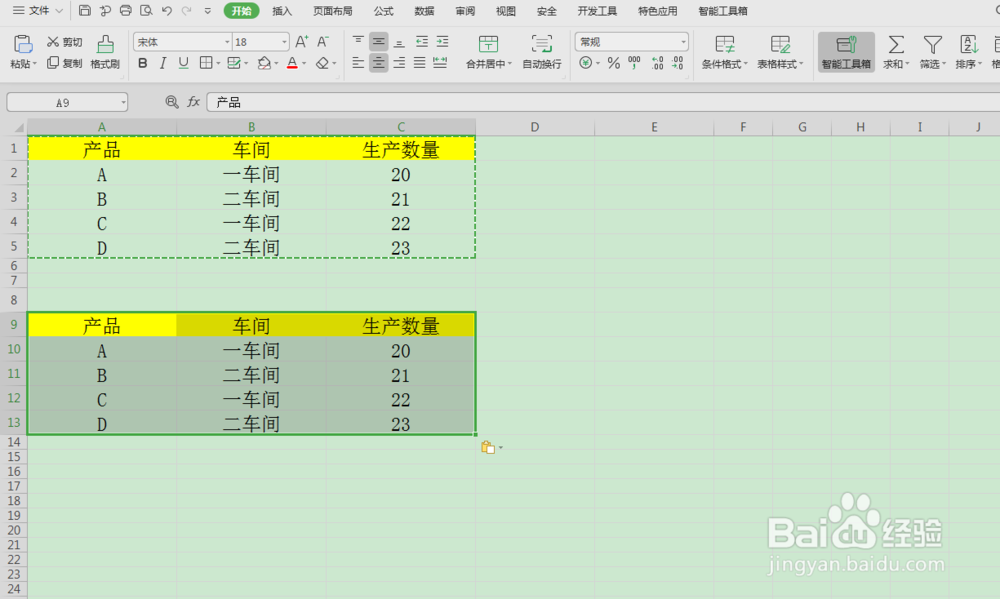Click the 剪切 cut button
Screen dimensions: 1000x599
tap(64, 42)
